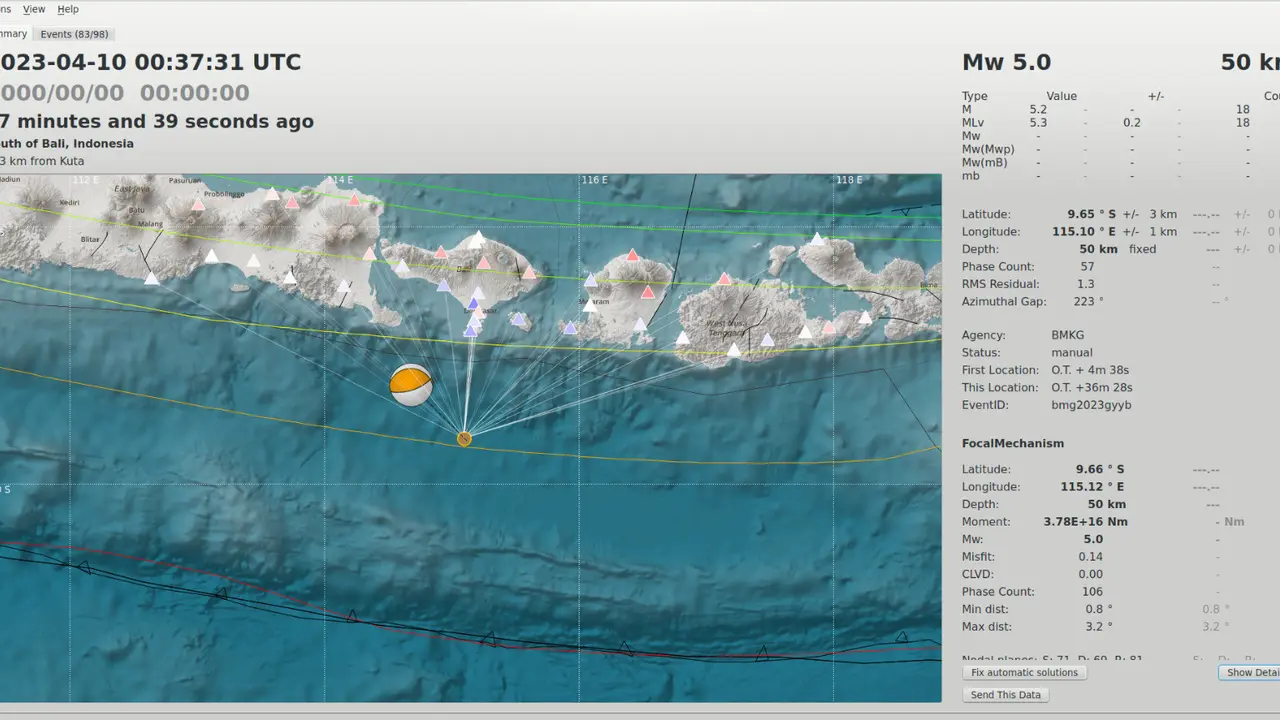Viewport: 1280px width, 720px height.
Task: Click the '50 km' depth heading at top right
Action: tap(1250, 62)
